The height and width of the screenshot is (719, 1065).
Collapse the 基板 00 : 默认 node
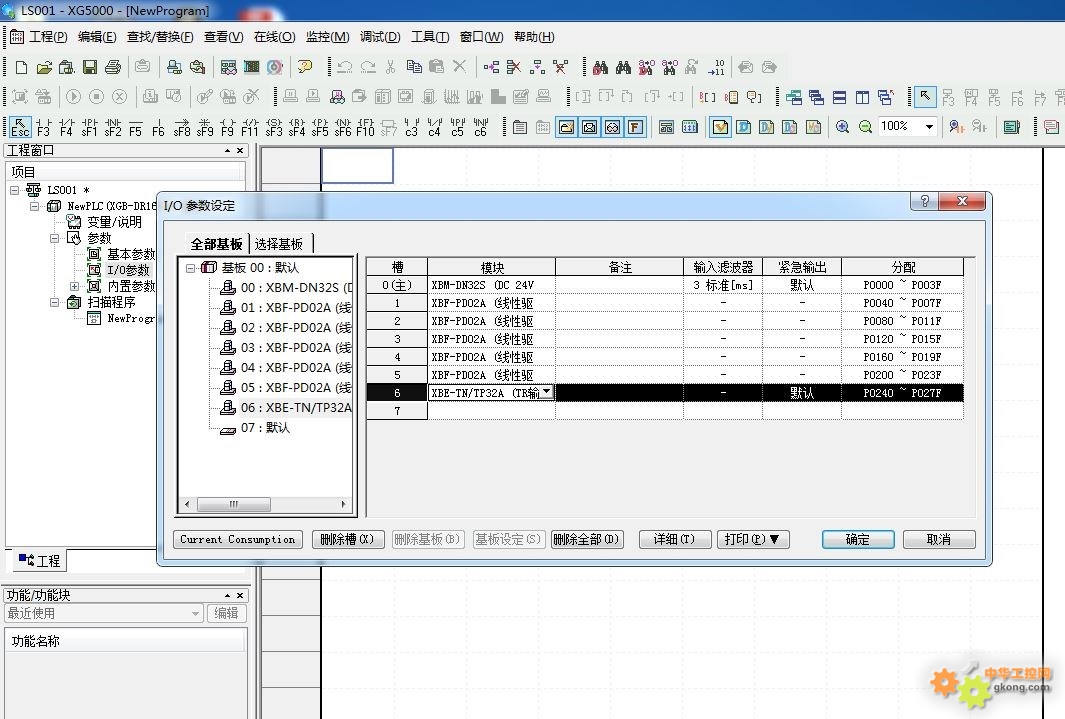(191, 268)
